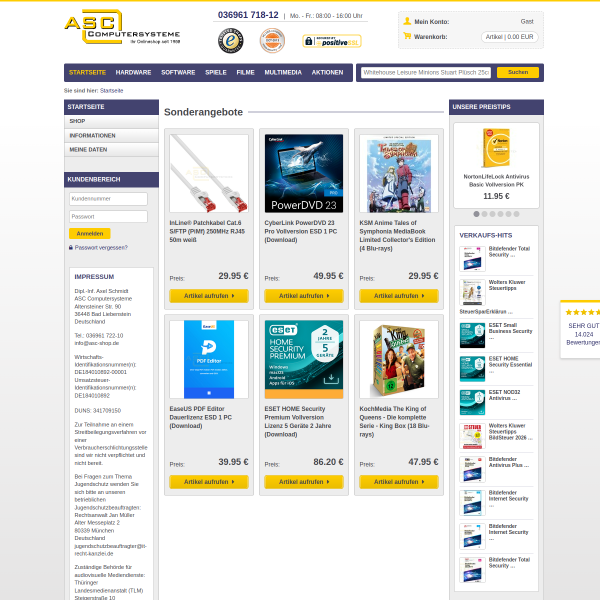Open Wolters Kluwer Steuertipps SteuerSparErklärung thumbnail
The width and height of the screenshot is (600, 600).
[472, 292]
